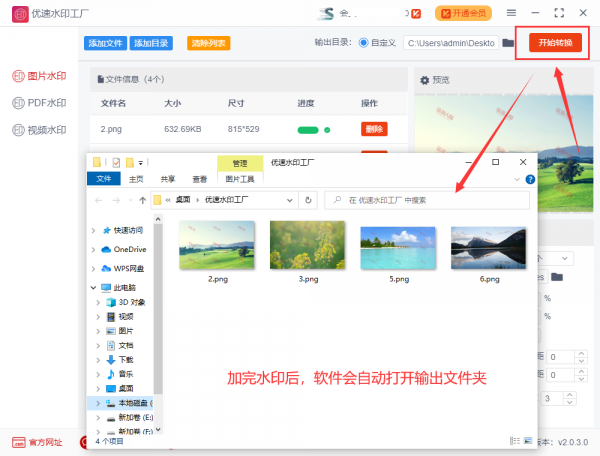Open the 图片工具 tab in Explorer
Image resolution: width=600 pixels, height=456 pixels.
coord(240,179)
